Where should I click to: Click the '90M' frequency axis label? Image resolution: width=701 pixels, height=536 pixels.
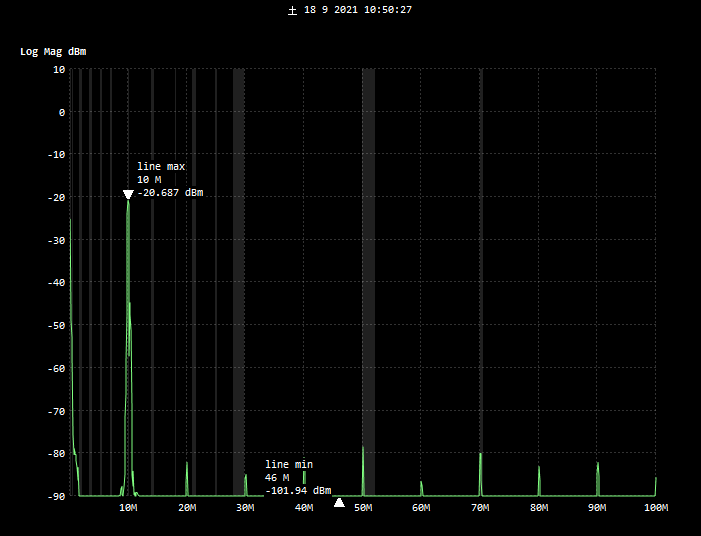(597, 508)
